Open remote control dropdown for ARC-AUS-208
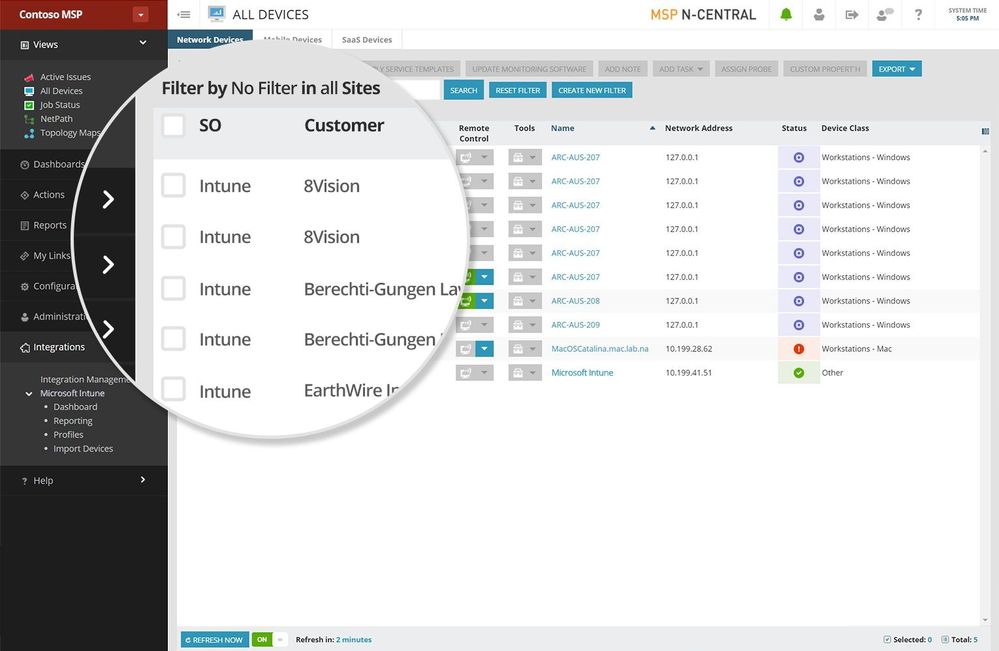The width and height of the screenshot is (999, 651). pos(484,301)
